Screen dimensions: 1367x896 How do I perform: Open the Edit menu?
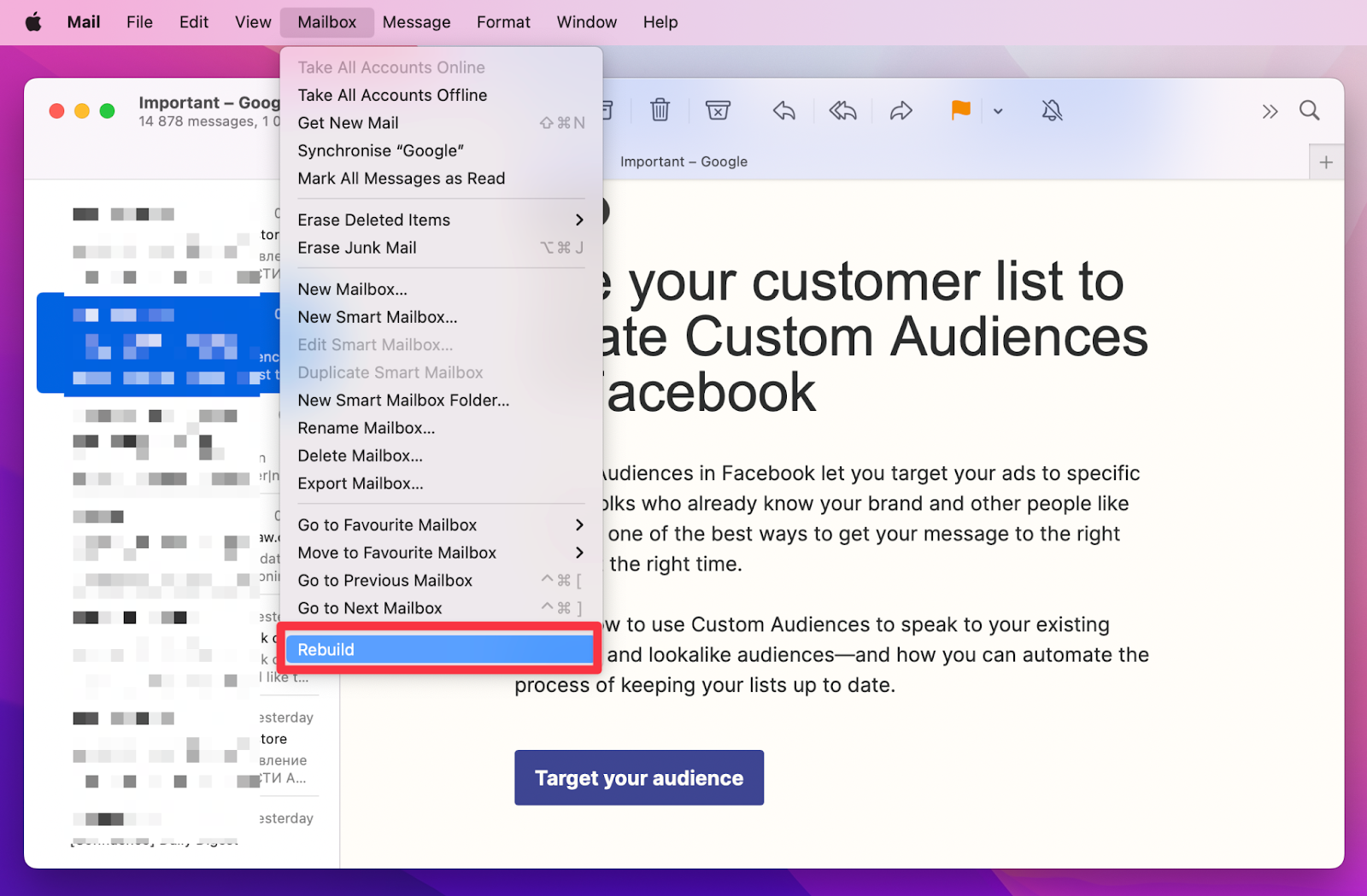pyautogui.click(x=194, y=22)
